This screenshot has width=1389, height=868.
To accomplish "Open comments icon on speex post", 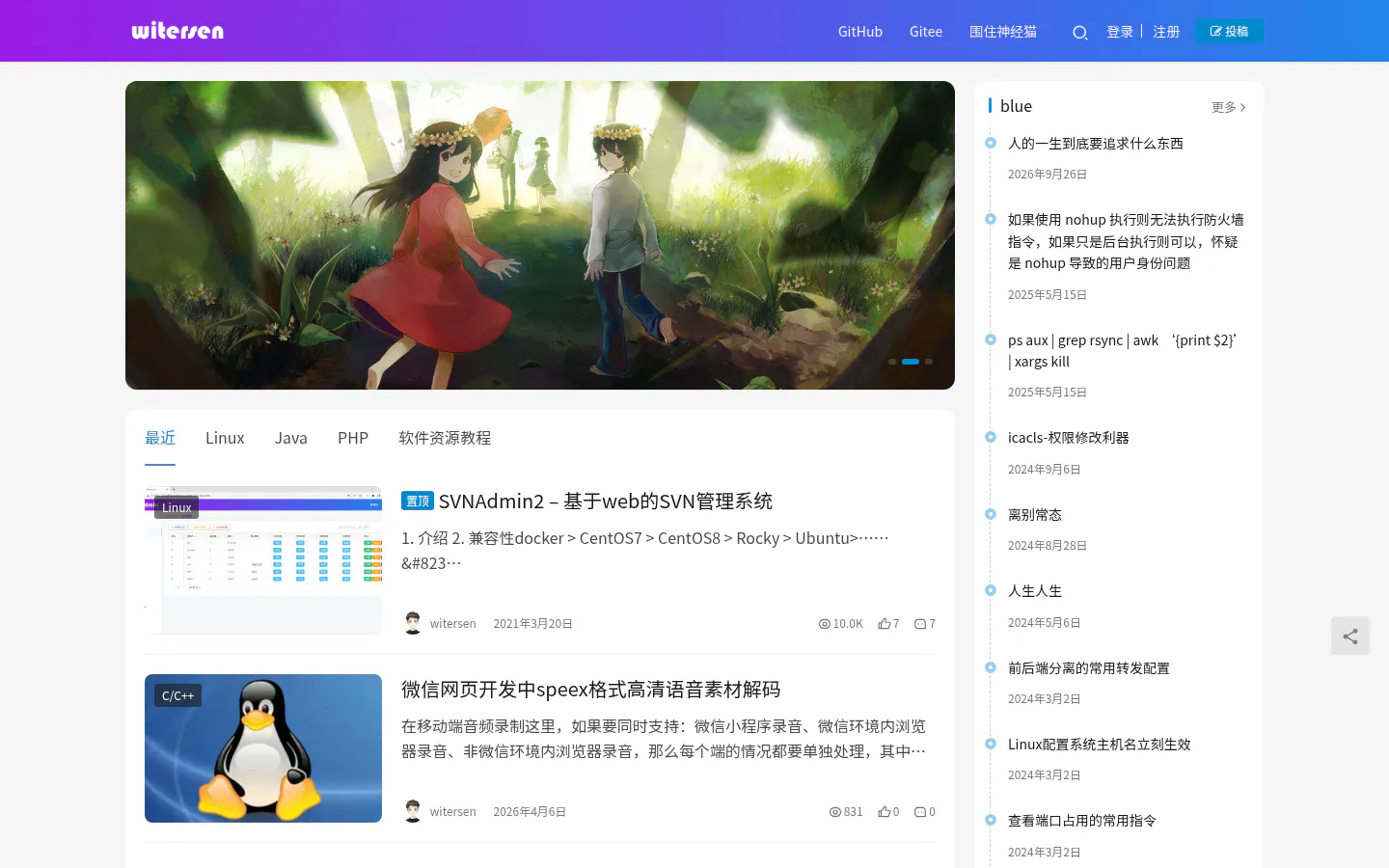I will coord(920,812).
